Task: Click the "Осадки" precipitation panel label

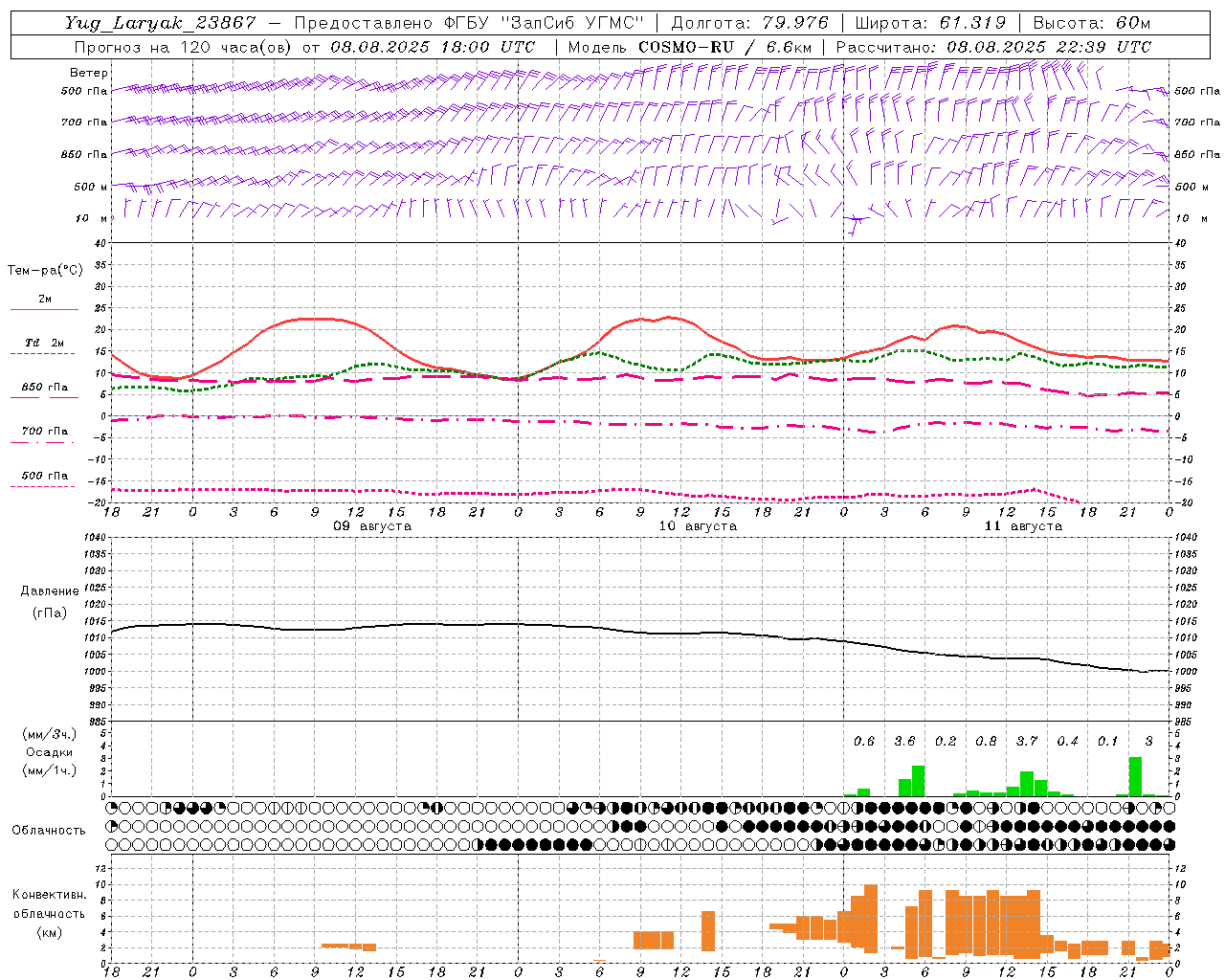Action: pos(50,752)
